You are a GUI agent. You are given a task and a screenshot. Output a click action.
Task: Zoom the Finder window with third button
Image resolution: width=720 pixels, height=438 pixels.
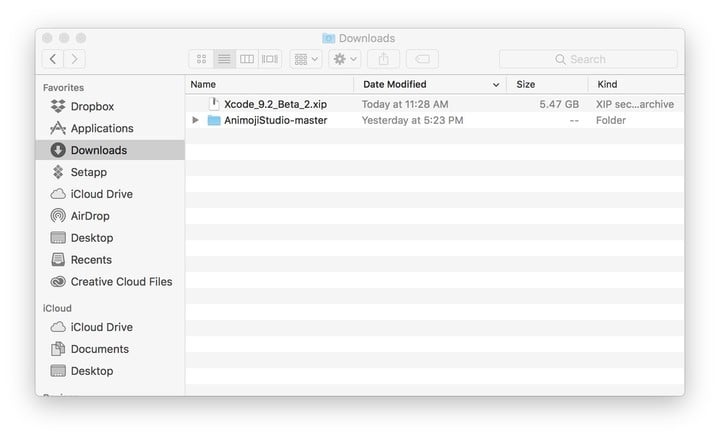pyautogui.click(x=81, y=38)
